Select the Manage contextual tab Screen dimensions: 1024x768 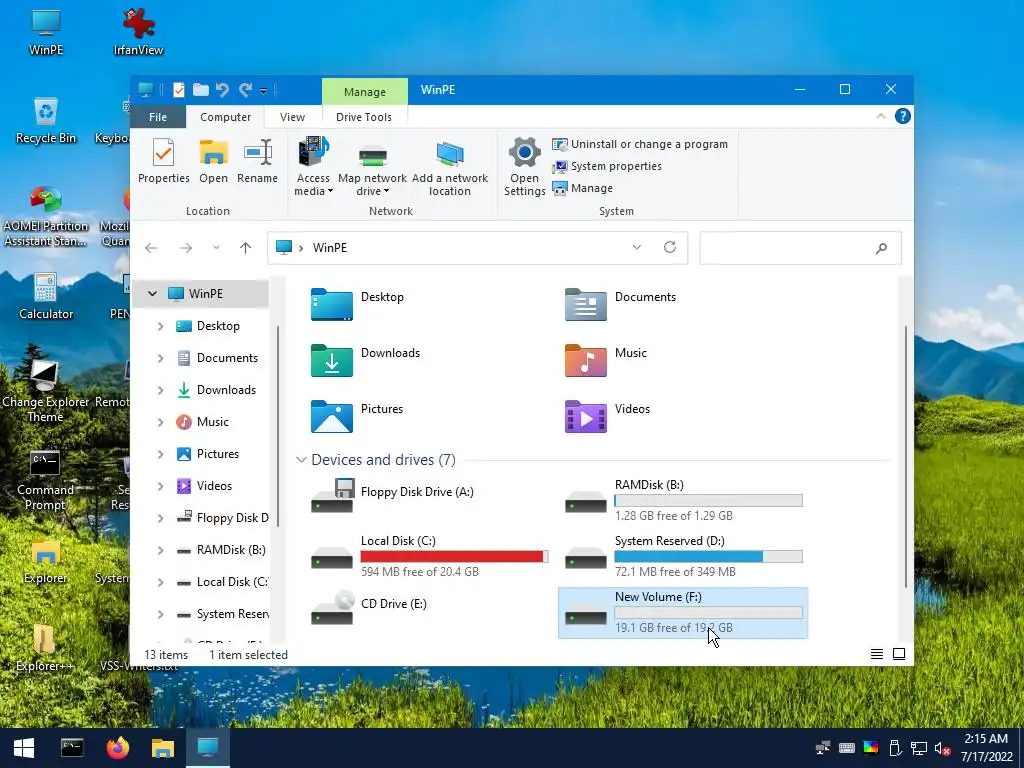click(x=364, y=91)
